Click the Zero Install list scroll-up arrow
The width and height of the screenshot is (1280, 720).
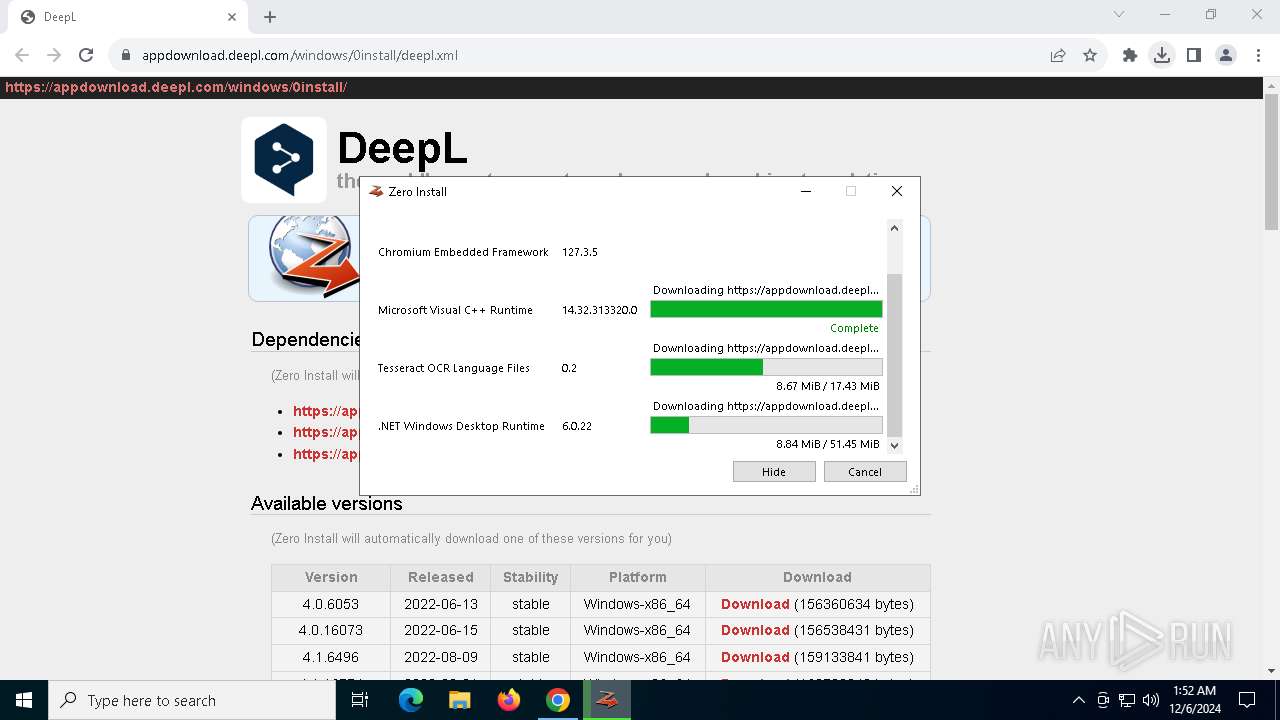click(x=895, y=228)
